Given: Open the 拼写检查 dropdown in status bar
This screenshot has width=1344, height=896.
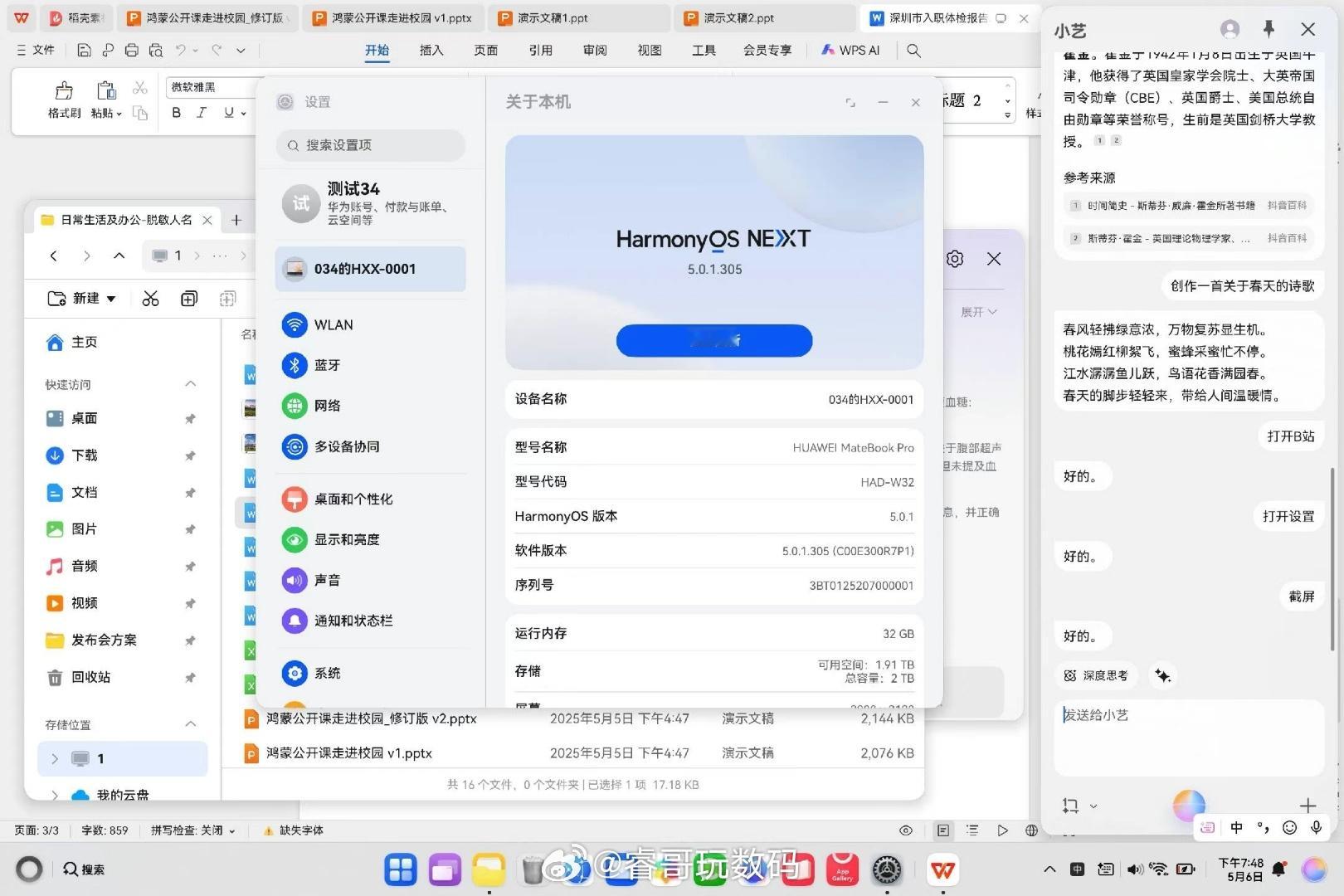Looking at the screenshot, I should tap(192, 830).
